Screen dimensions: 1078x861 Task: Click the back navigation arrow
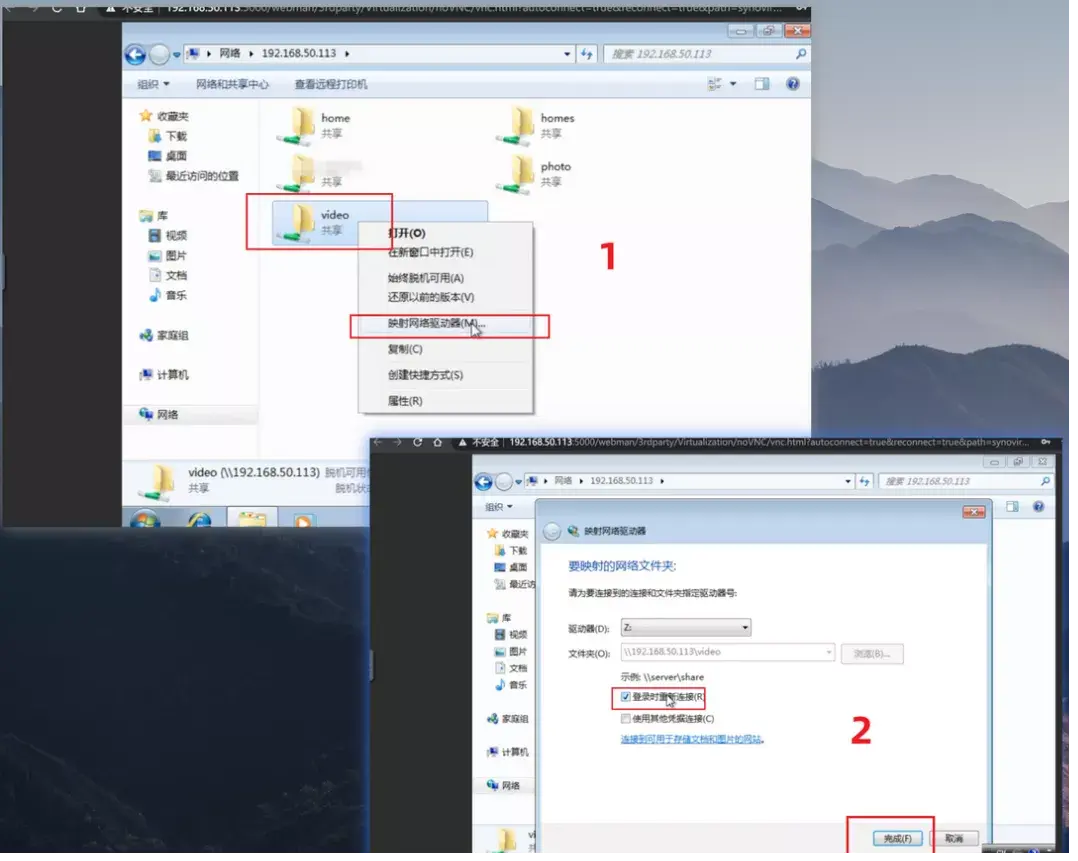(x=133, y=54)
